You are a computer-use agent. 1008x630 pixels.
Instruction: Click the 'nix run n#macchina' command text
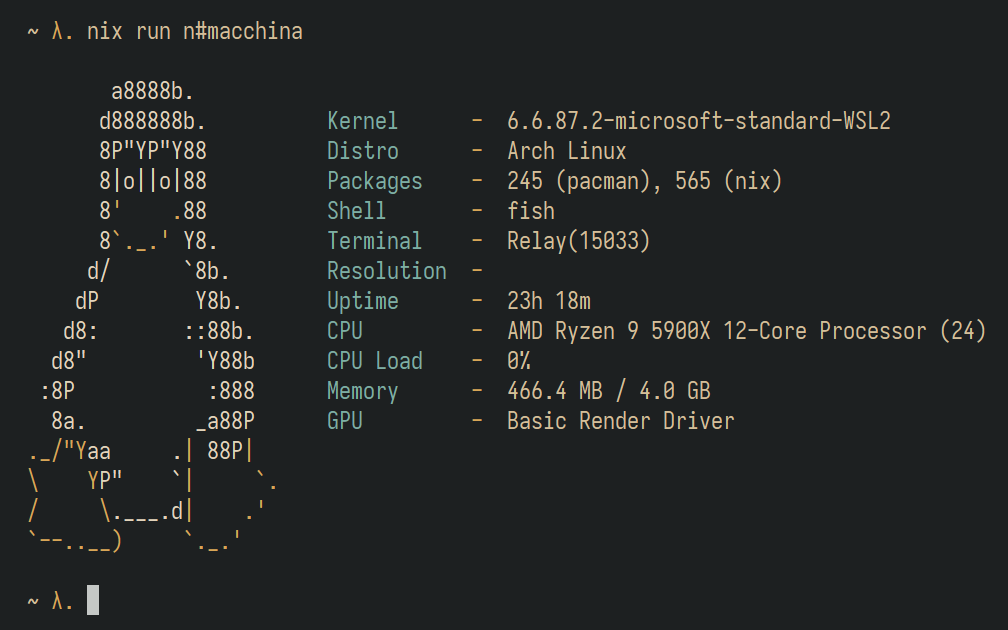coord(195,32)
